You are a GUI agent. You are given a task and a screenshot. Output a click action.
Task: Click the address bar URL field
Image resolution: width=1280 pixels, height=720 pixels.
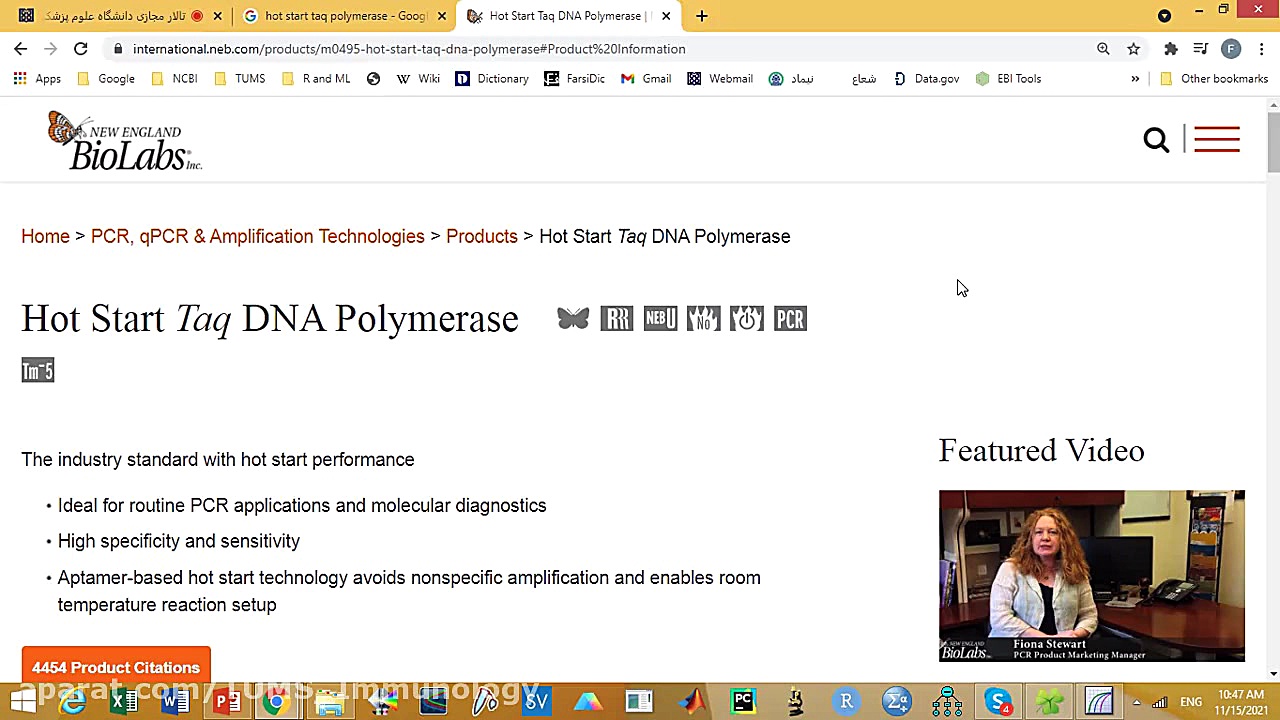pyautogui.click(x=600, y=49)
